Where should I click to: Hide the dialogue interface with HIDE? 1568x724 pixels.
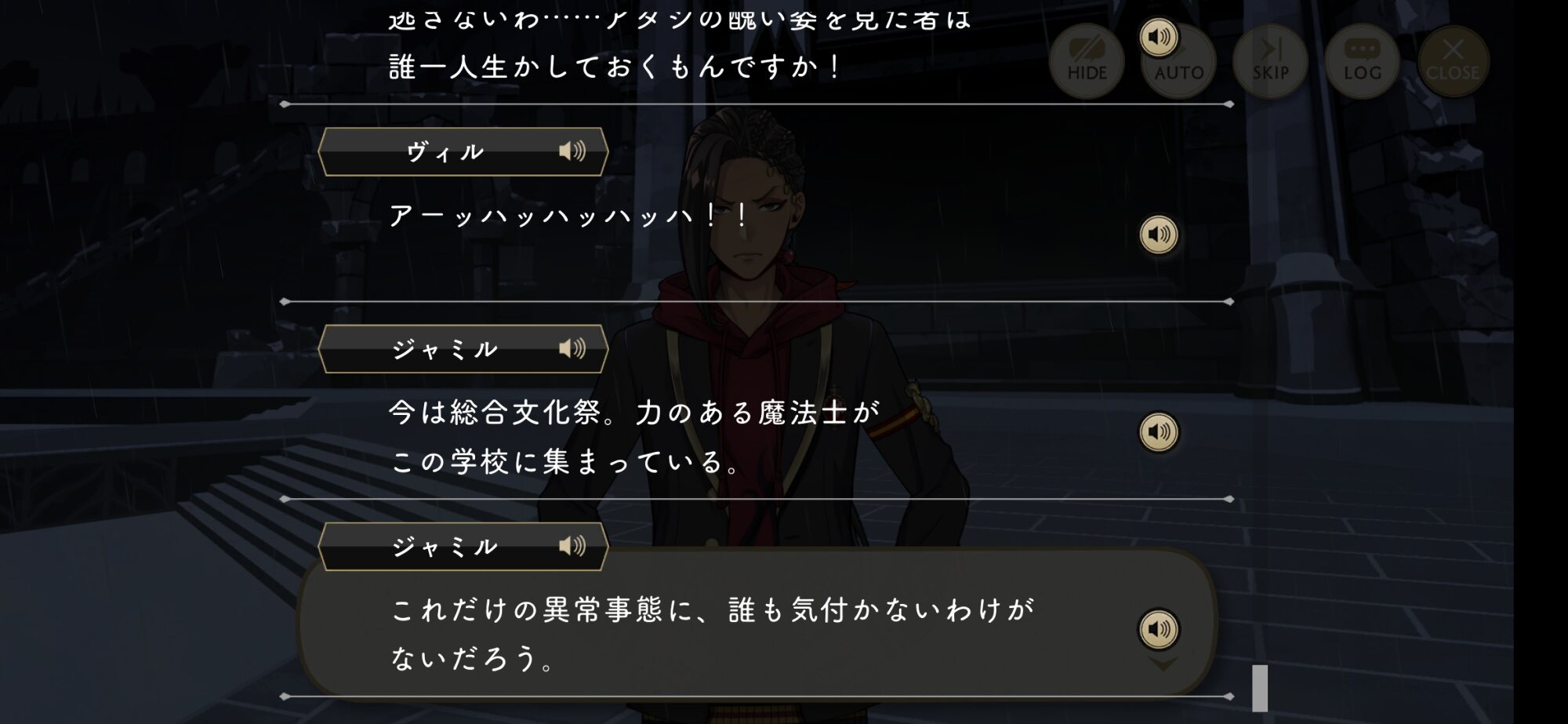(x=1087, y=61)
